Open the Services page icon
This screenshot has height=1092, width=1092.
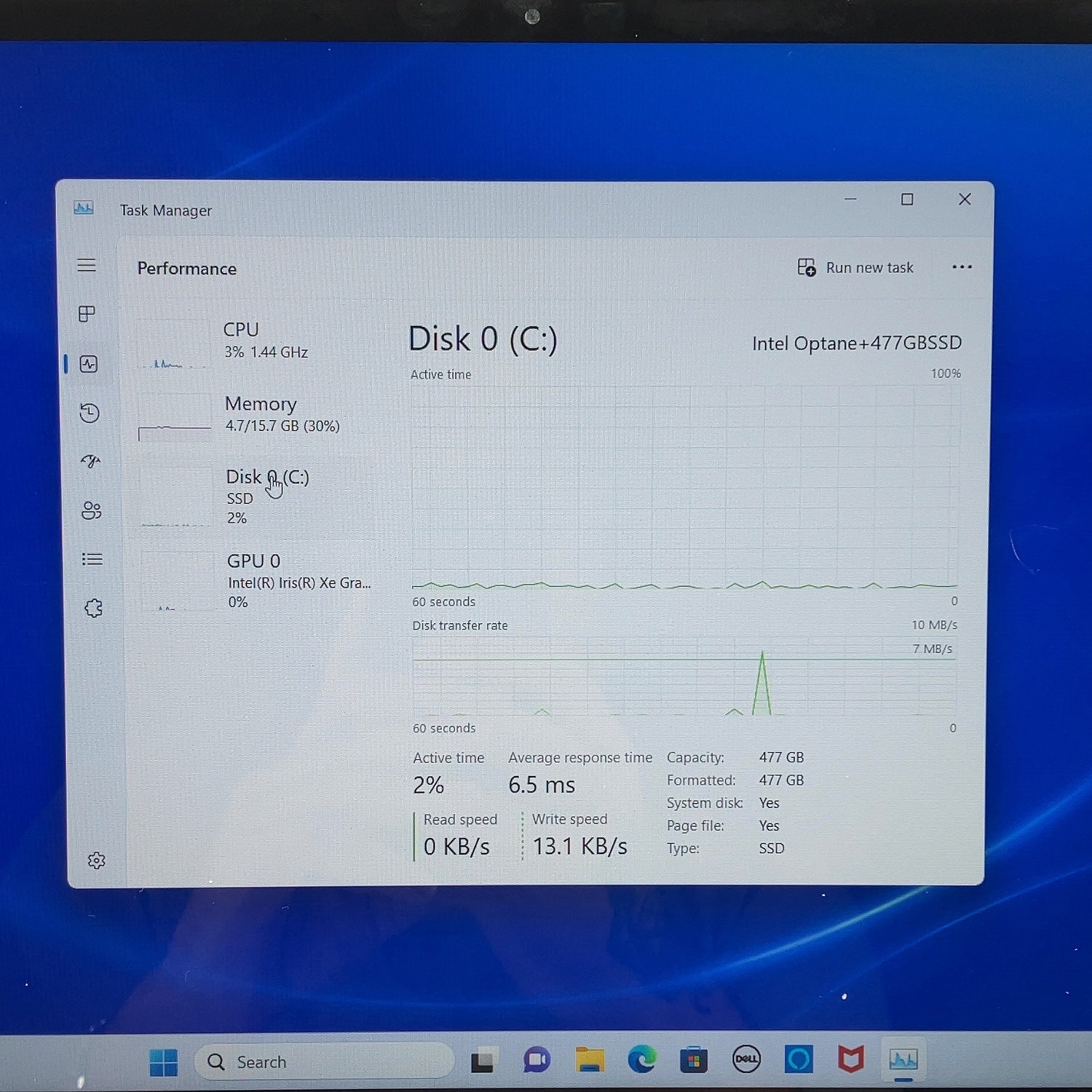click(x=94, y=608)
